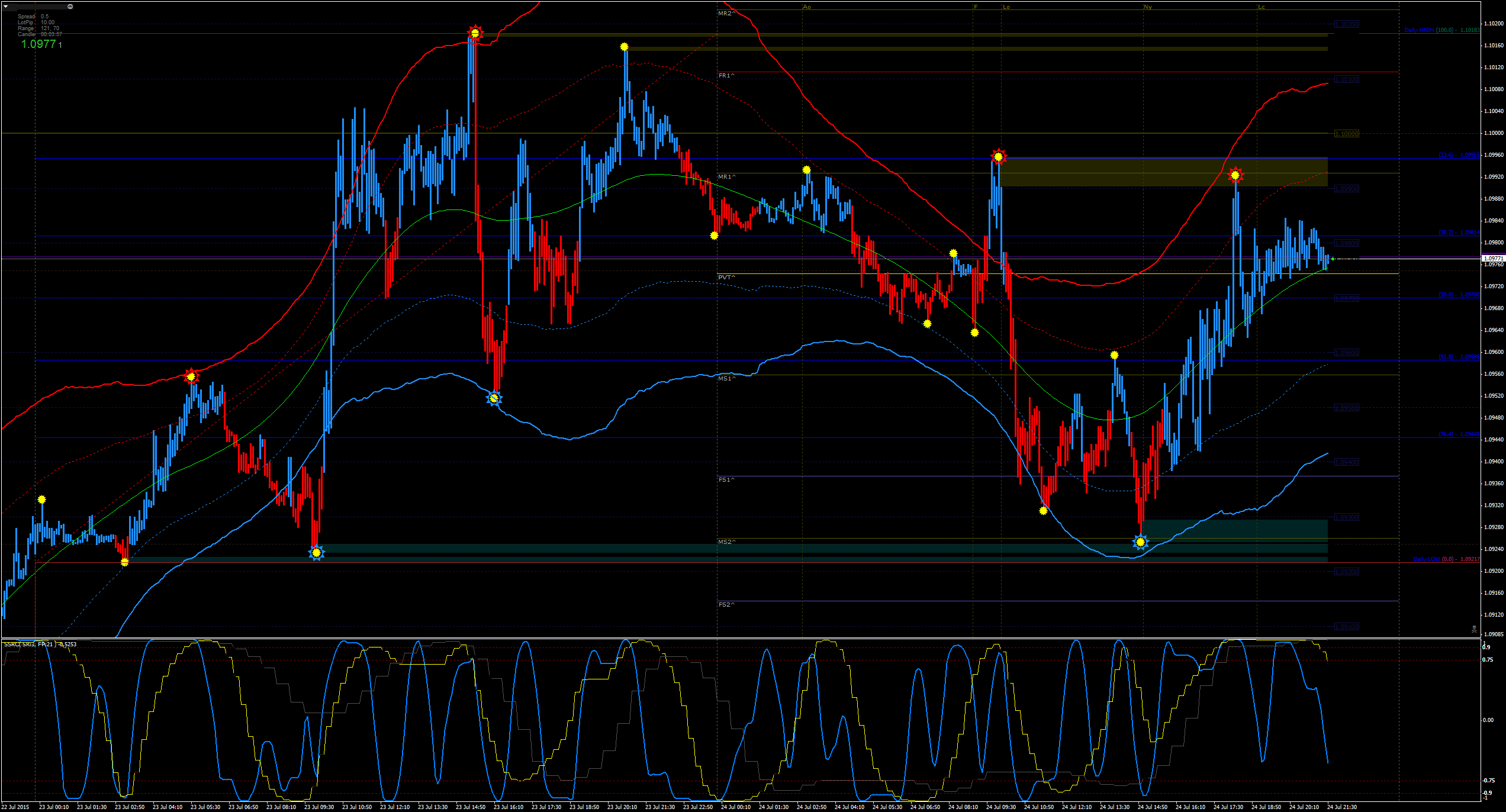Click the red-ringed swing high marker at the daily high
1506x812 pixels.
click(x=475, y=32)
